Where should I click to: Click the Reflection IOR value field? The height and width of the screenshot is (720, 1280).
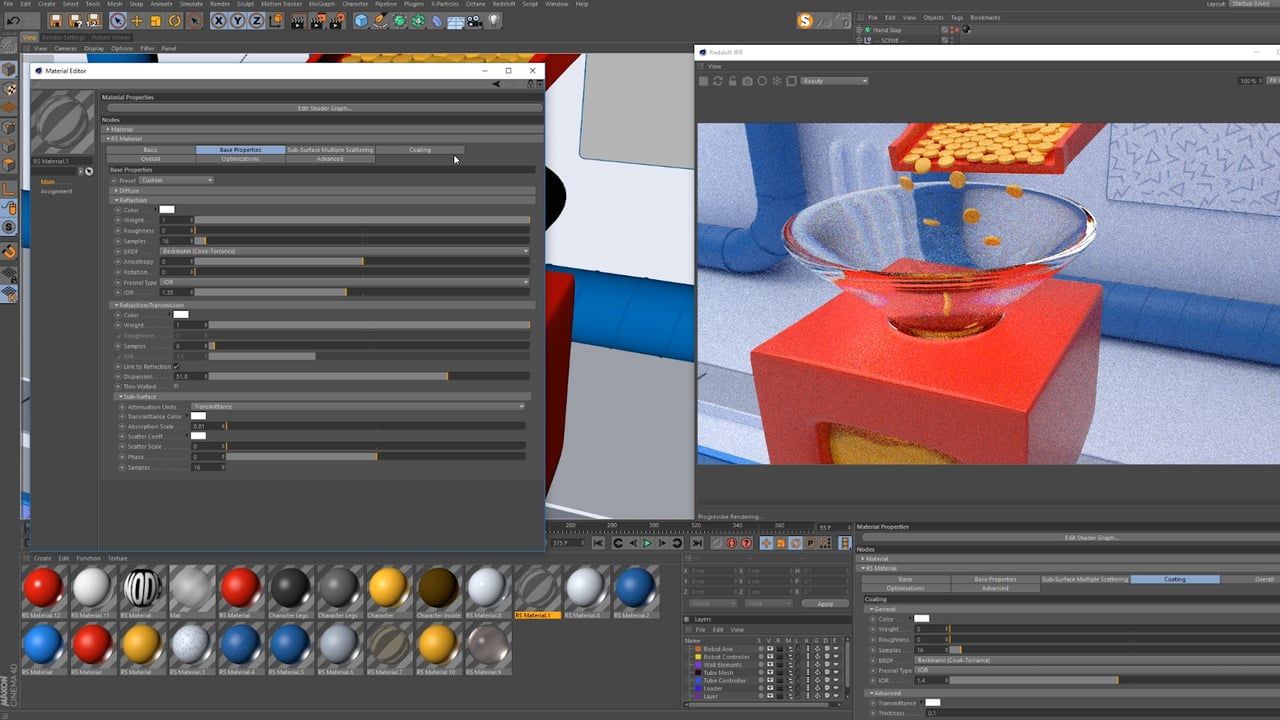[x=176, y=293]
